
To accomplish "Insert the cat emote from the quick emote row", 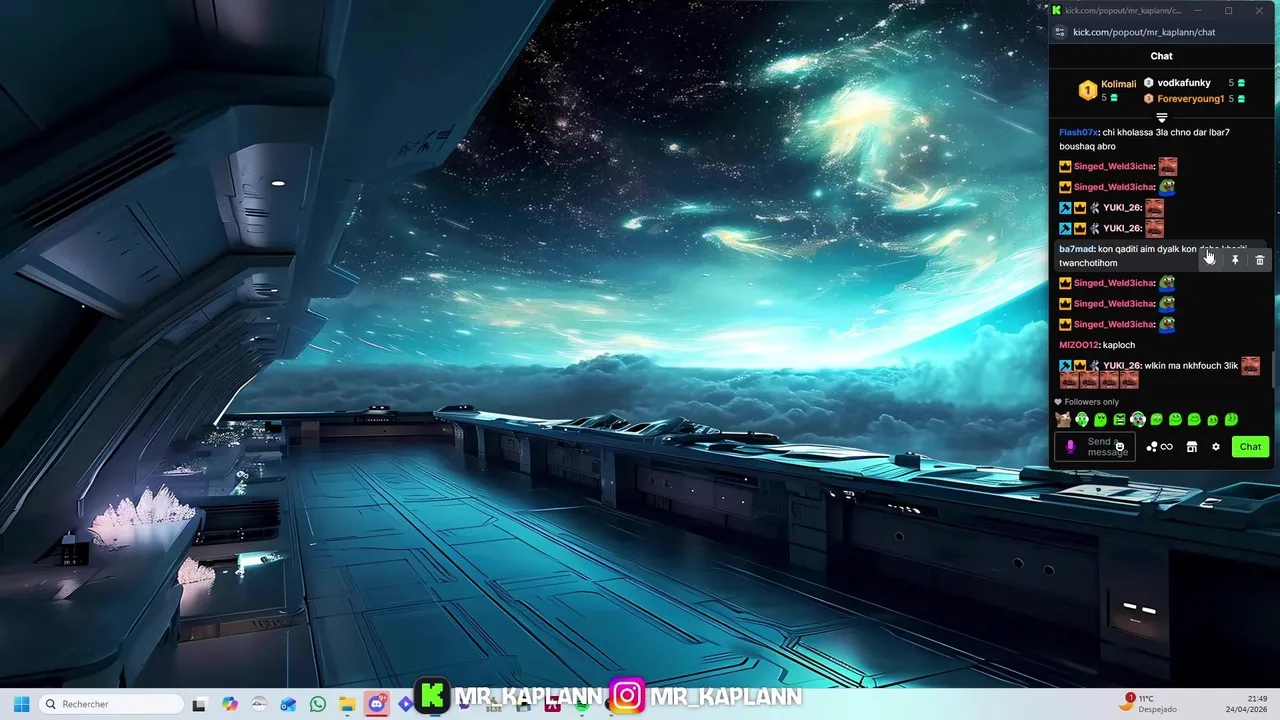I will pyautogui.click(x=1063, y=420).
